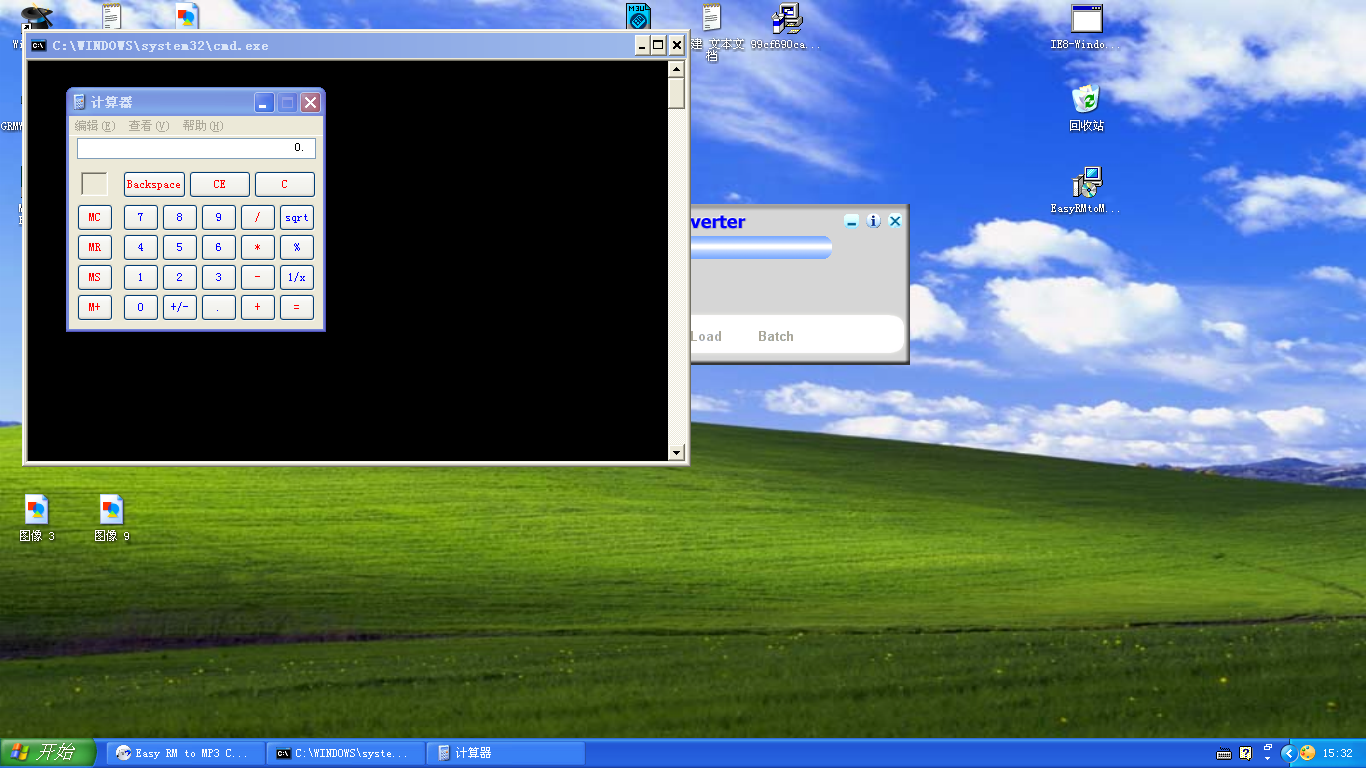Click digit 5 on the calculator
The image size is (1366, 768).
(180, 247)
